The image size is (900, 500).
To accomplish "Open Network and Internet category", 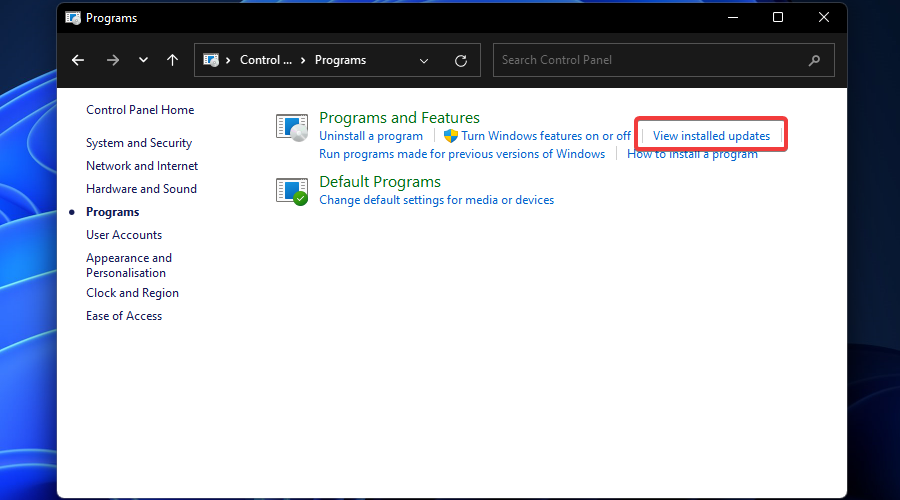I will [142, 166].
